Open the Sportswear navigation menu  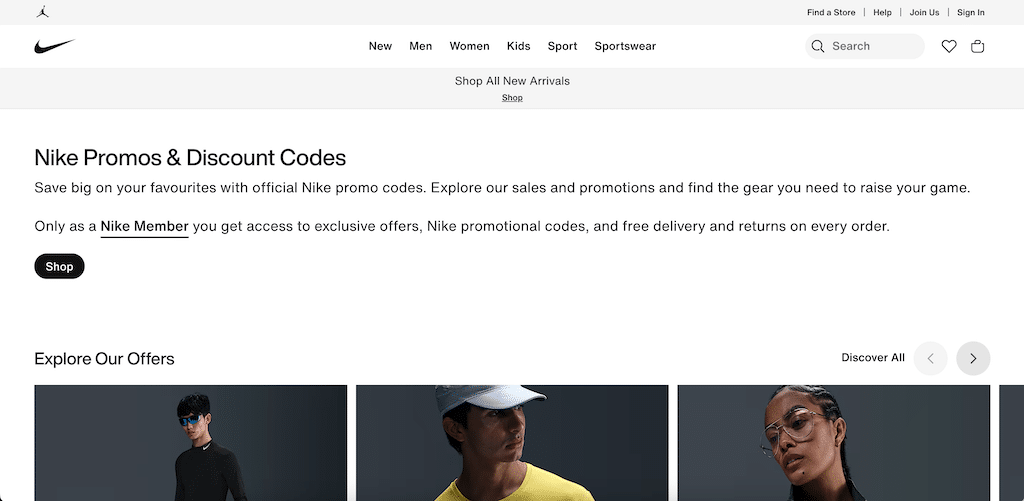point(625,46)
